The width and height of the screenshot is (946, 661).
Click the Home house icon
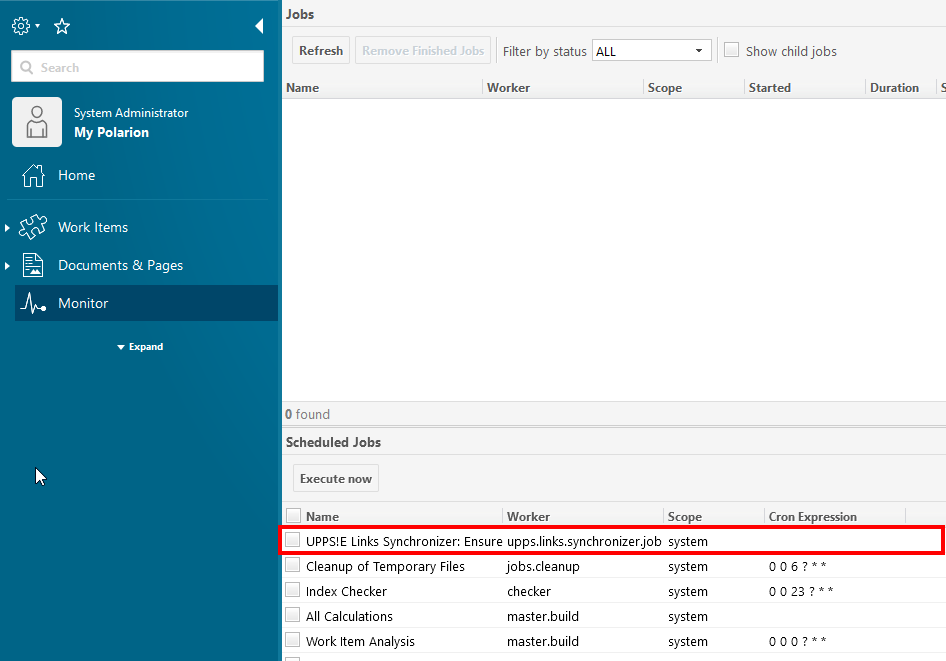click(x=33, y=175)
